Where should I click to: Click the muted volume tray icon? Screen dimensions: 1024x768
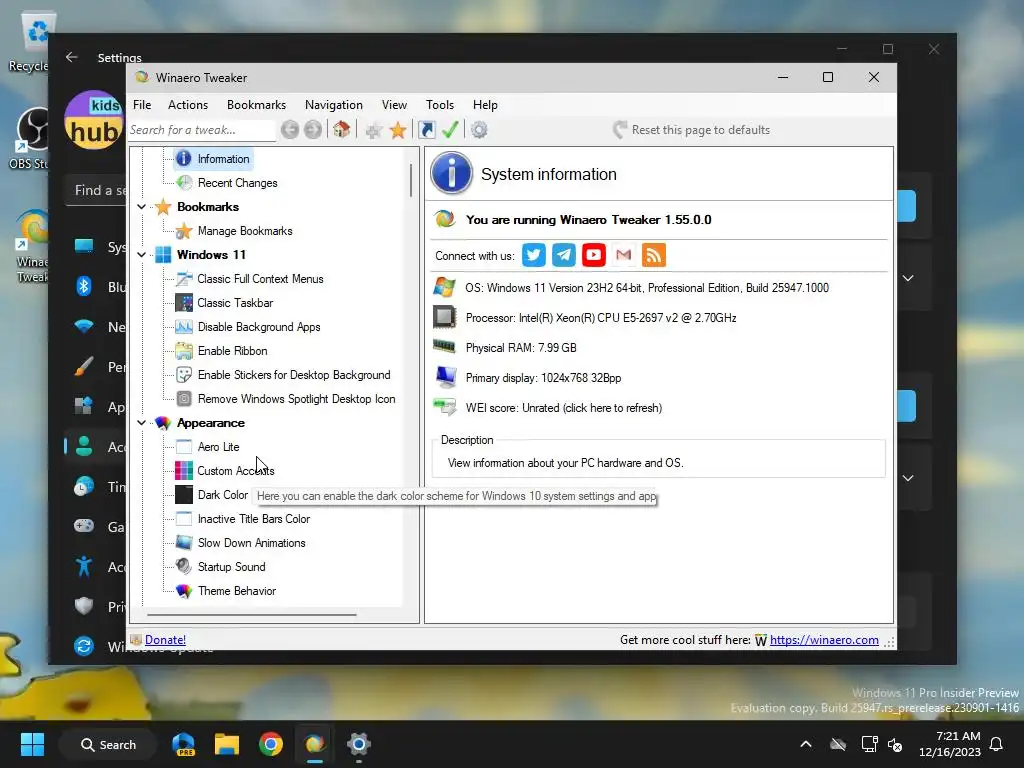(895, 744)
